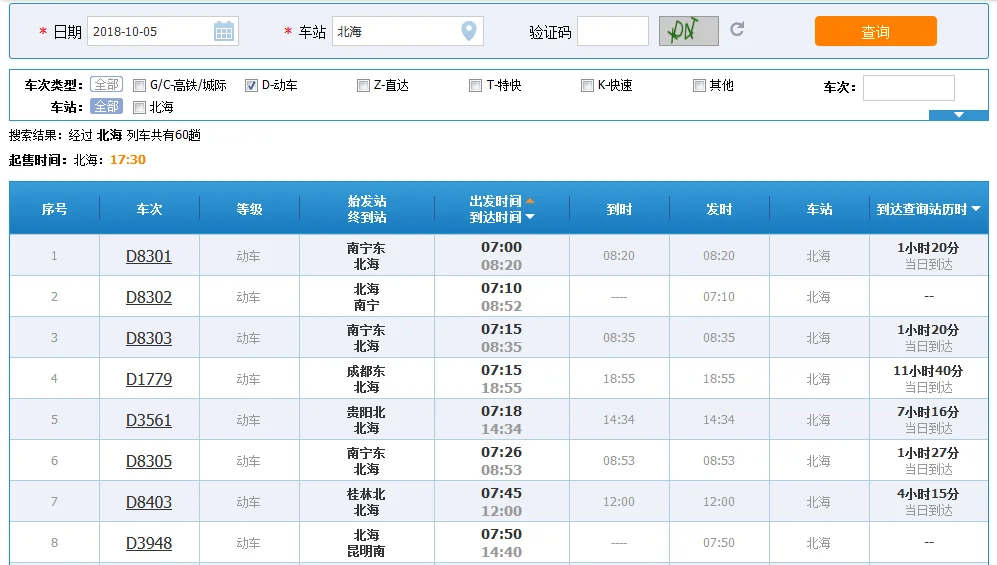Image resolution: width=997 pixels, height=565 pixels.
Task: Click the 14:34 发时 cell for D3561
Action: (719, 420)
